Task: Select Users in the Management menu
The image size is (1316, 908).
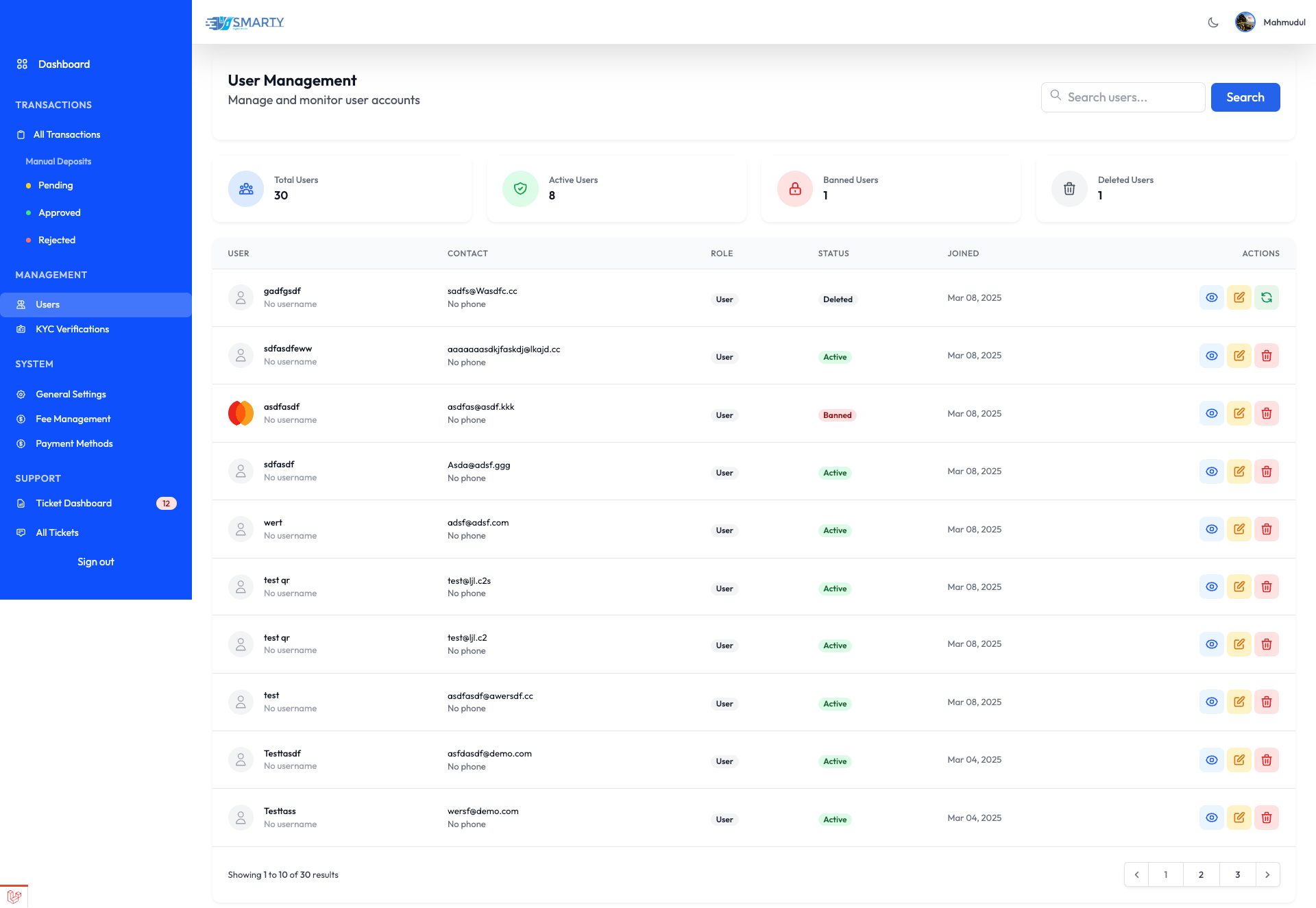Action: tap(48, 304)
